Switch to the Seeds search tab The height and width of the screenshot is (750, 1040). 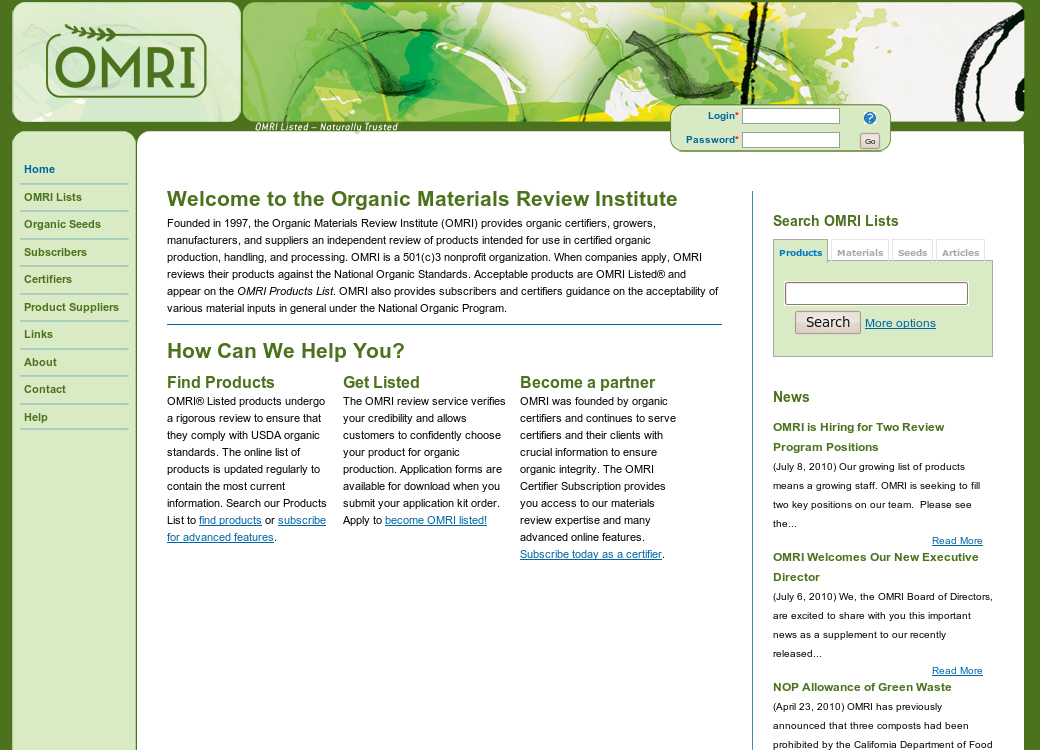click(912, 252)
